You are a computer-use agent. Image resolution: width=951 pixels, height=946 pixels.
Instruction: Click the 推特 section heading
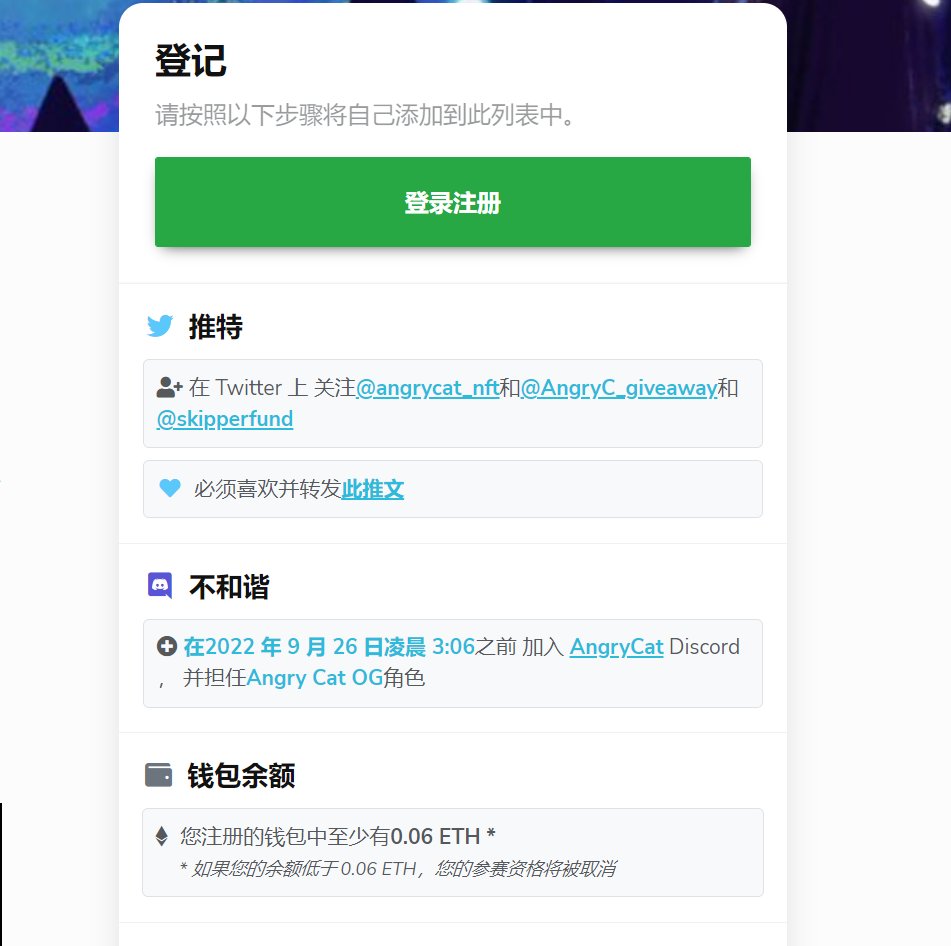[216, 327]
